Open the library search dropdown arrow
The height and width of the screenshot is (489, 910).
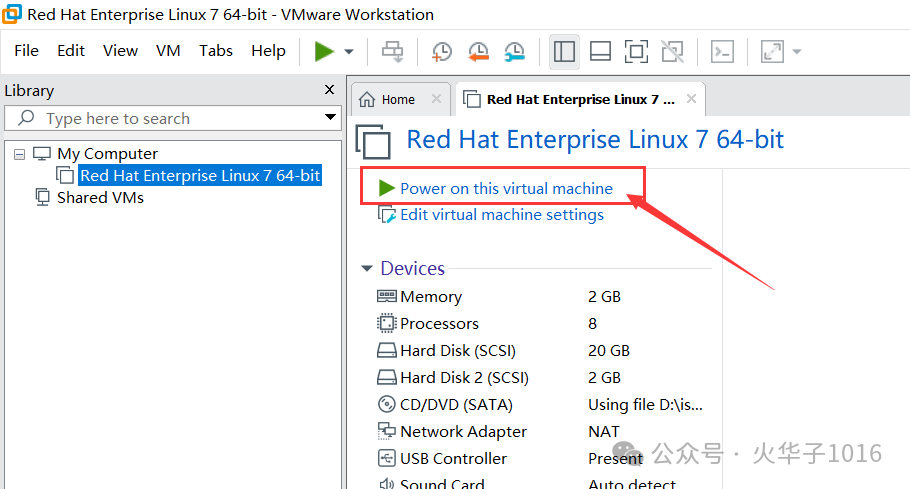click(330, 117)
